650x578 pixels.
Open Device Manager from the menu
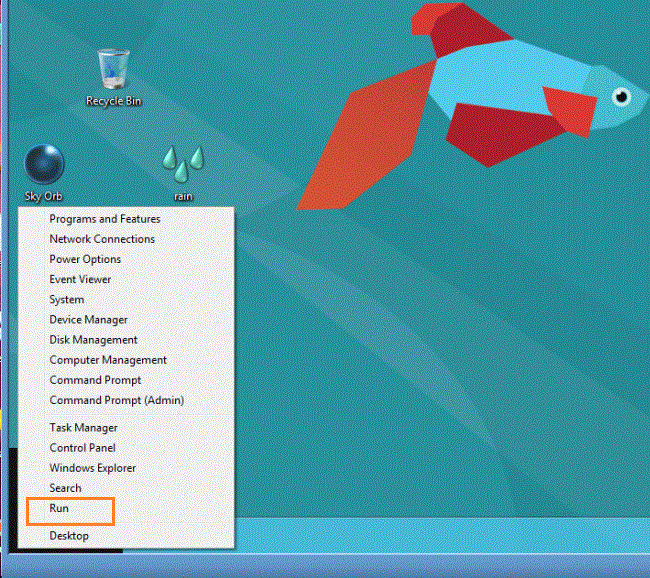126,320
